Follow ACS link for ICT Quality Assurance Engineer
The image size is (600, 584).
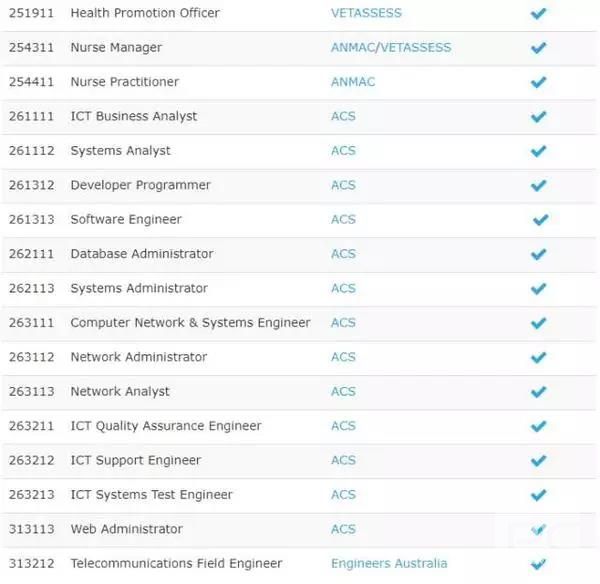tap(343, 426)
